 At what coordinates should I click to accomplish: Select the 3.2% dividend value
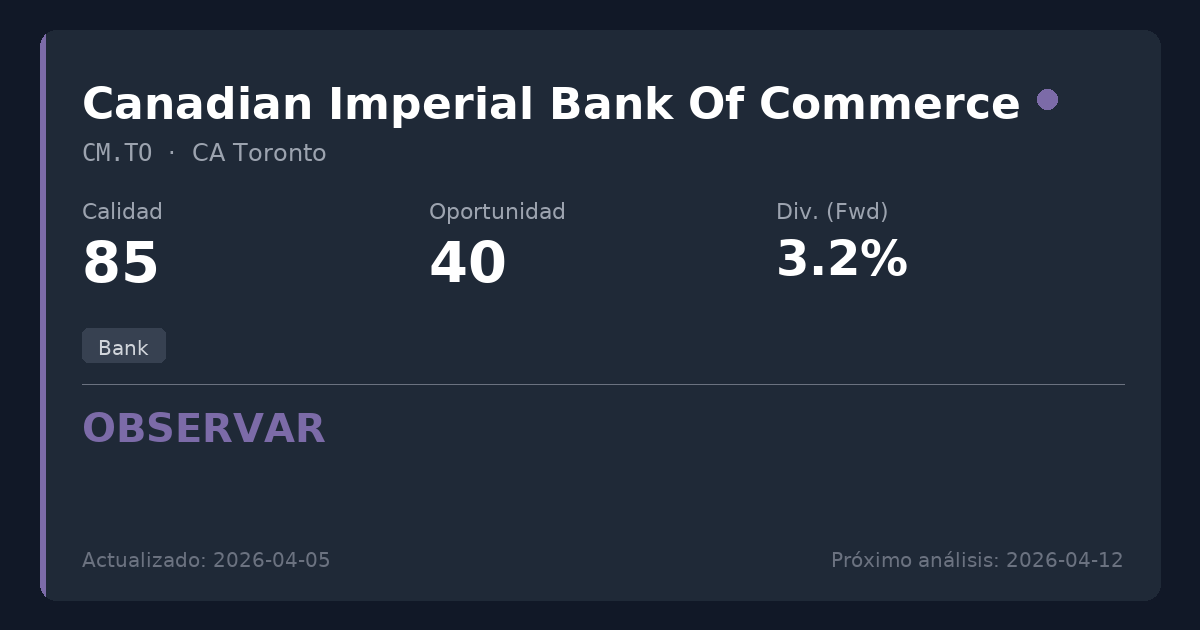[841, 260]
